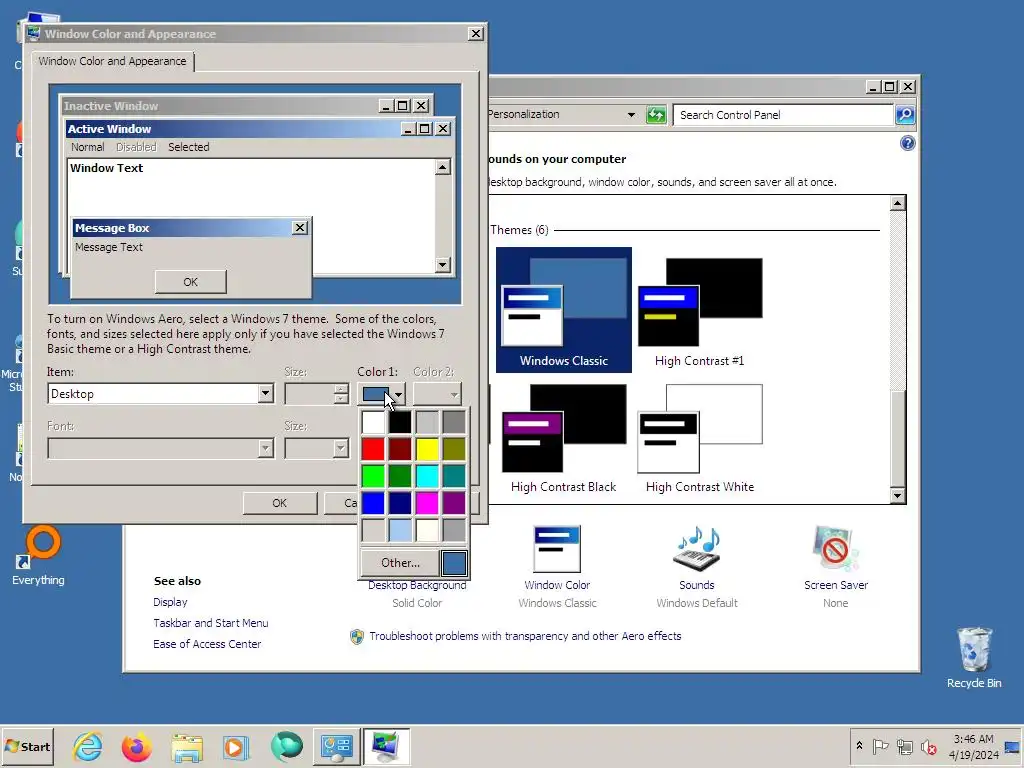
Task: Select the High Contrast #1 theme
Action: (x=699, y=312)
